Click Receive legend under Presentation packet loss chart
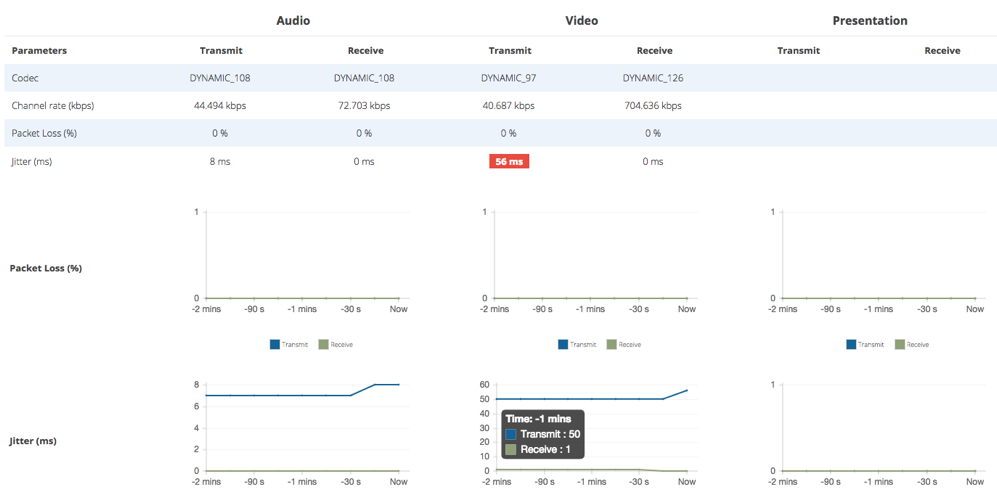The height and width of the screenshot is (498, 997). 912,344
